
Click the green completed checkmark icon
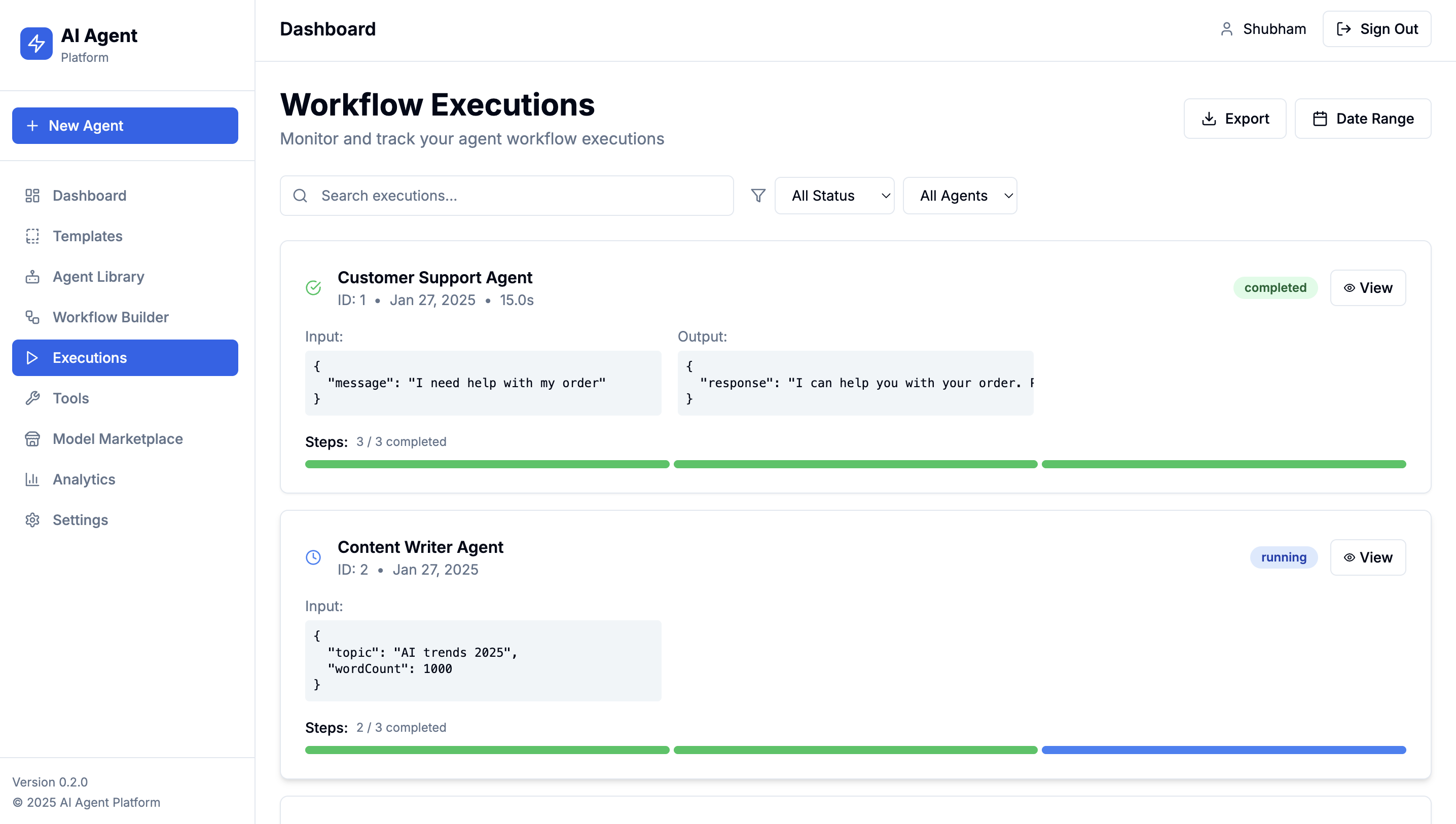coord(313,288)
